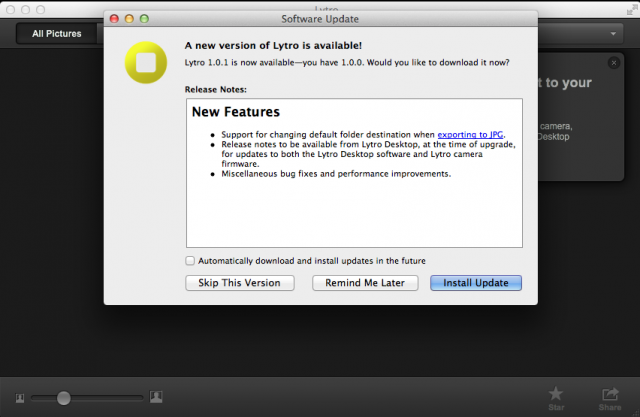This screenshot has width=640, height=417.
Task: Open the dropdown arrow in Lytro top bar
Action: pyautogui.click(x=613, y=34)
